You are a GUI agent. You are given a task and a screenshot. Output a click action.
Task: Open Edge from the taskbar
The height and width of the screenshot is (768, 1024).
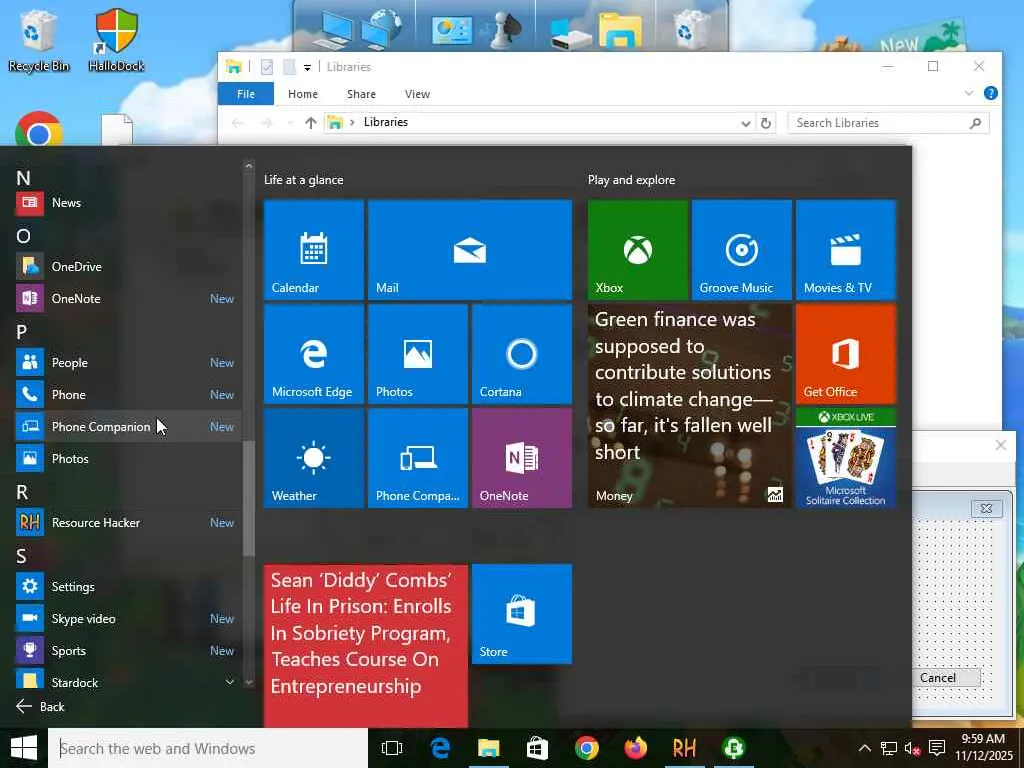pos(440,748)
